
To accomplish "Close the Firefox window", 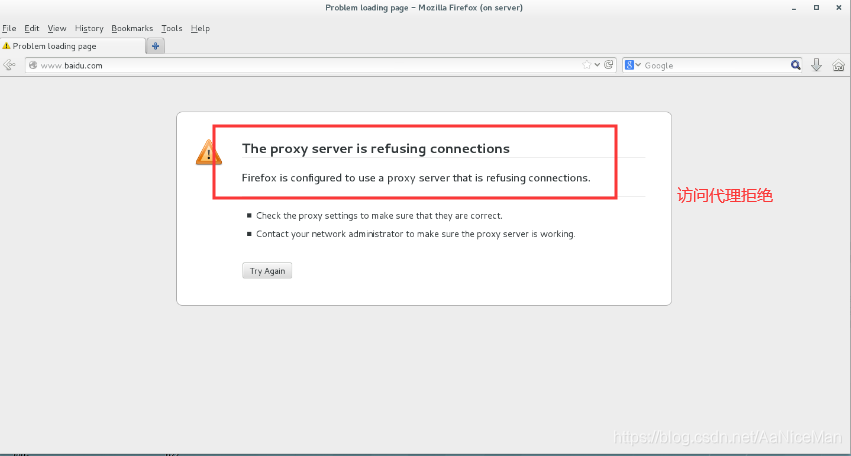I will click(x=839, y=8).
